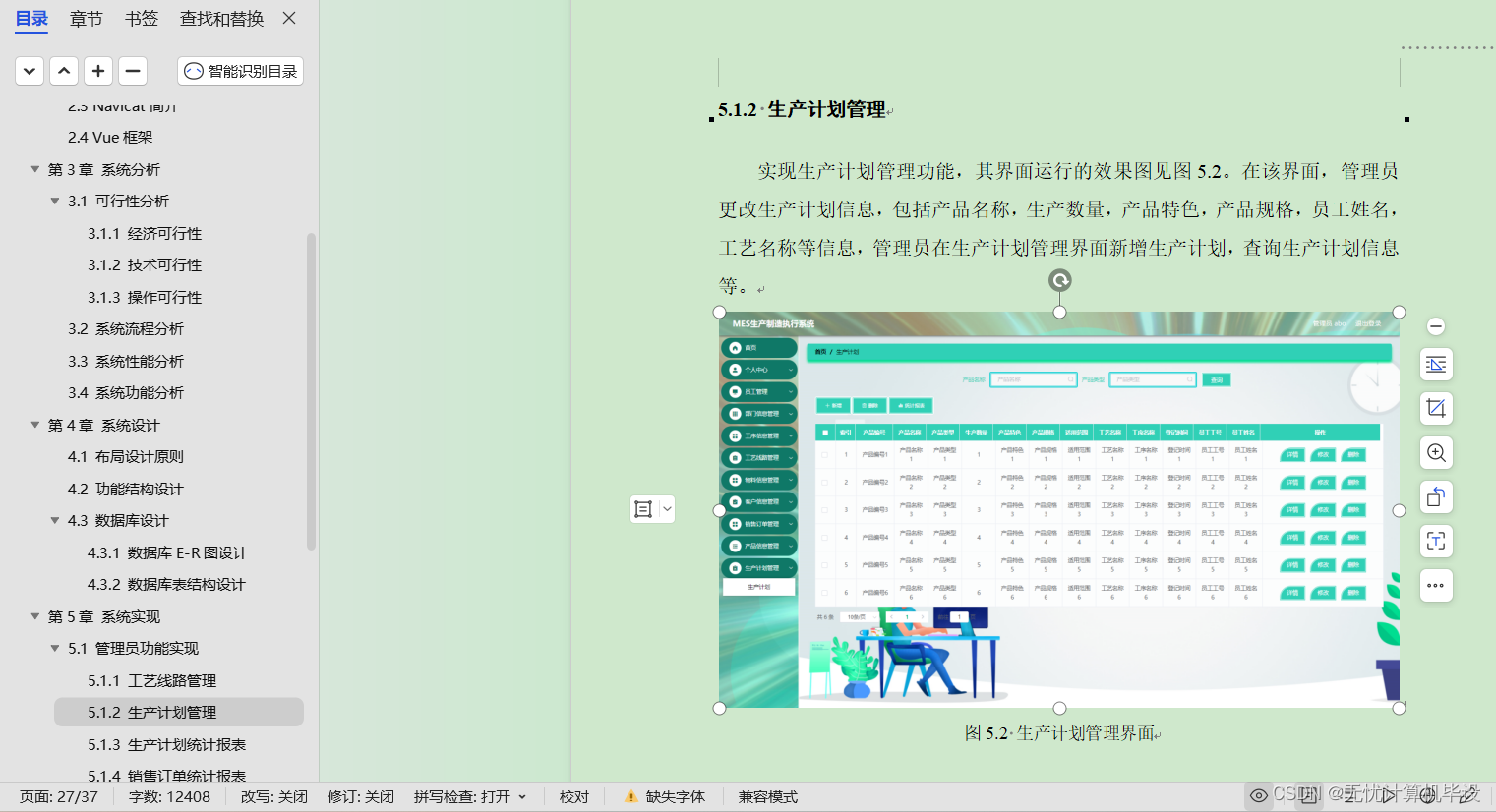The width and height of the screenshot is (1496, 812).
Task: Switch to the 书签 tab
Action: point(141,18)
